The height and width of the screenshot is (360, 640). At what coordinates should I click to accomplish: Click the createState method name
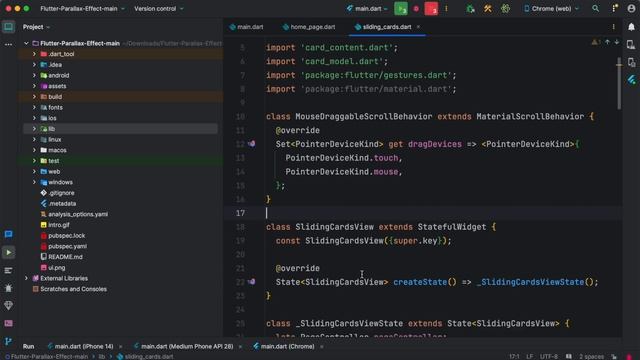(x=420, y=282)
